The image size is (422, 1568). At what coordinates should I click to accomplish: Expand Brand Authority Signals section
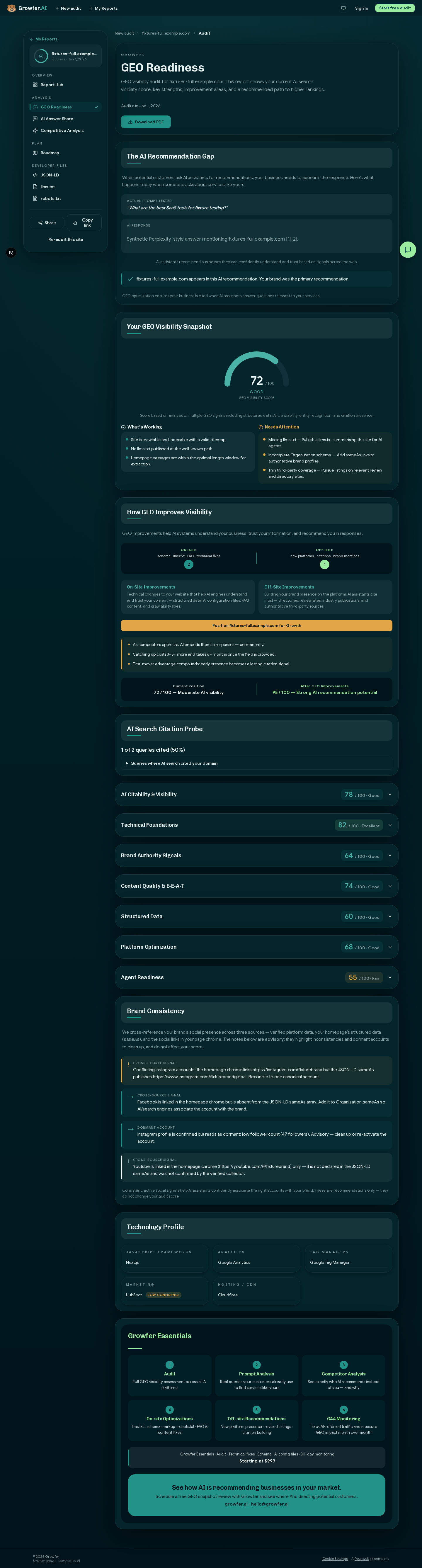[256, 855]
